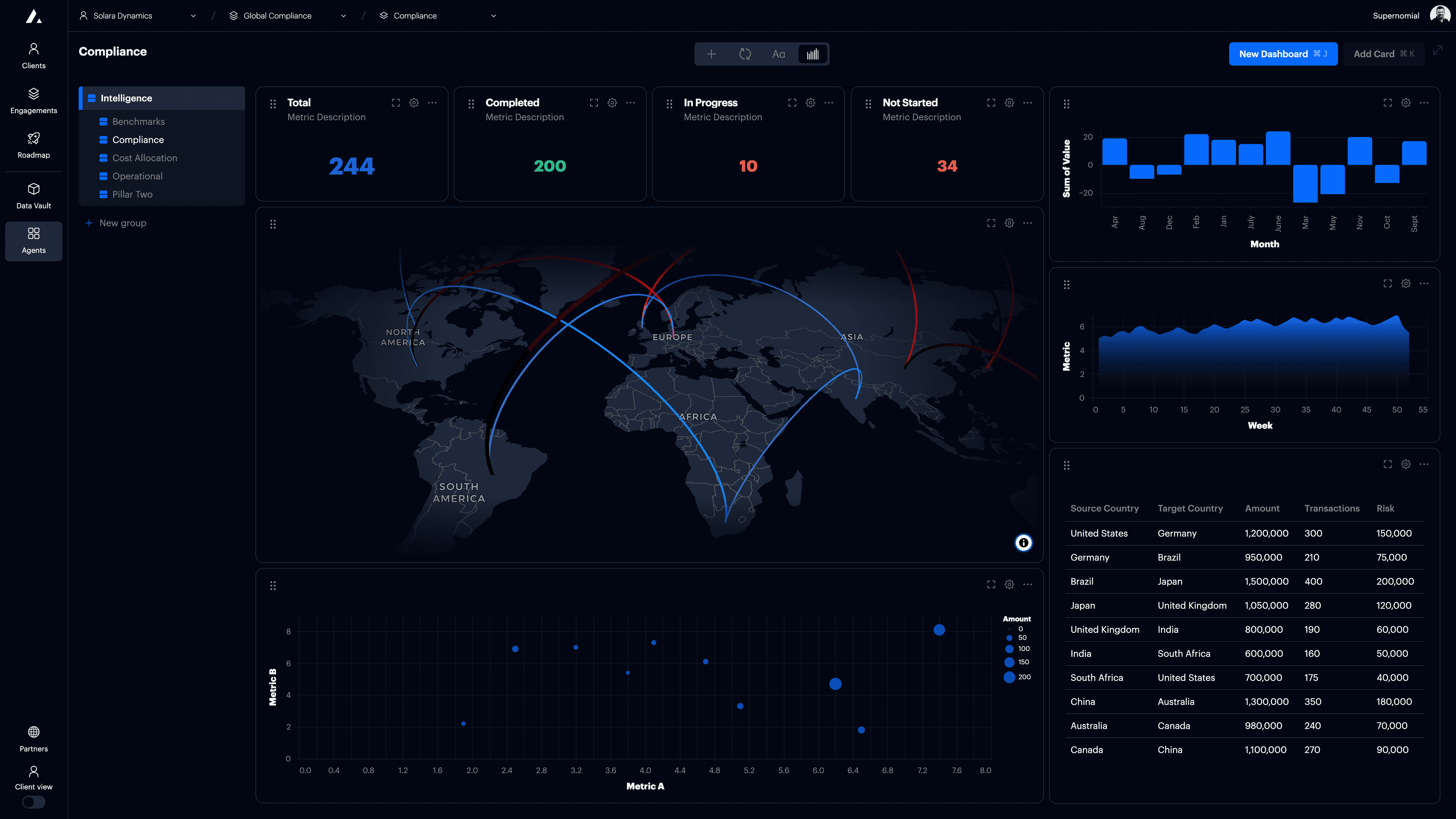Image resolution: width=1456 pixels, height=819 pixels.
Task: Open the Global Compliance dropdown
Action: point(343,15)
